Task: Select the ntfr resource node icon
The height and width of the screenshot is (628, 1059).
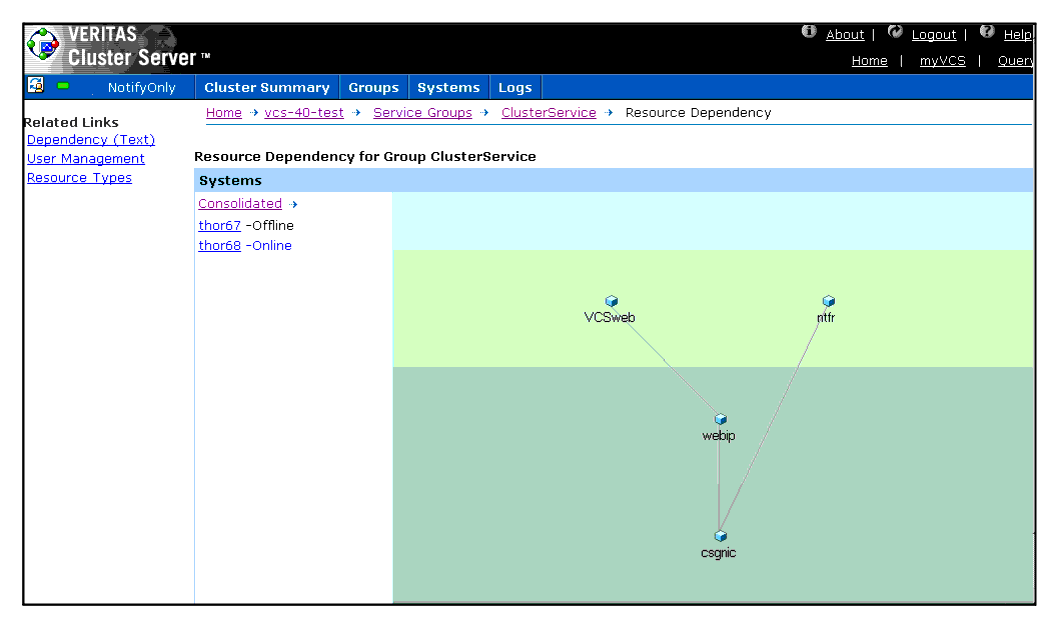Action: [828, 301]
